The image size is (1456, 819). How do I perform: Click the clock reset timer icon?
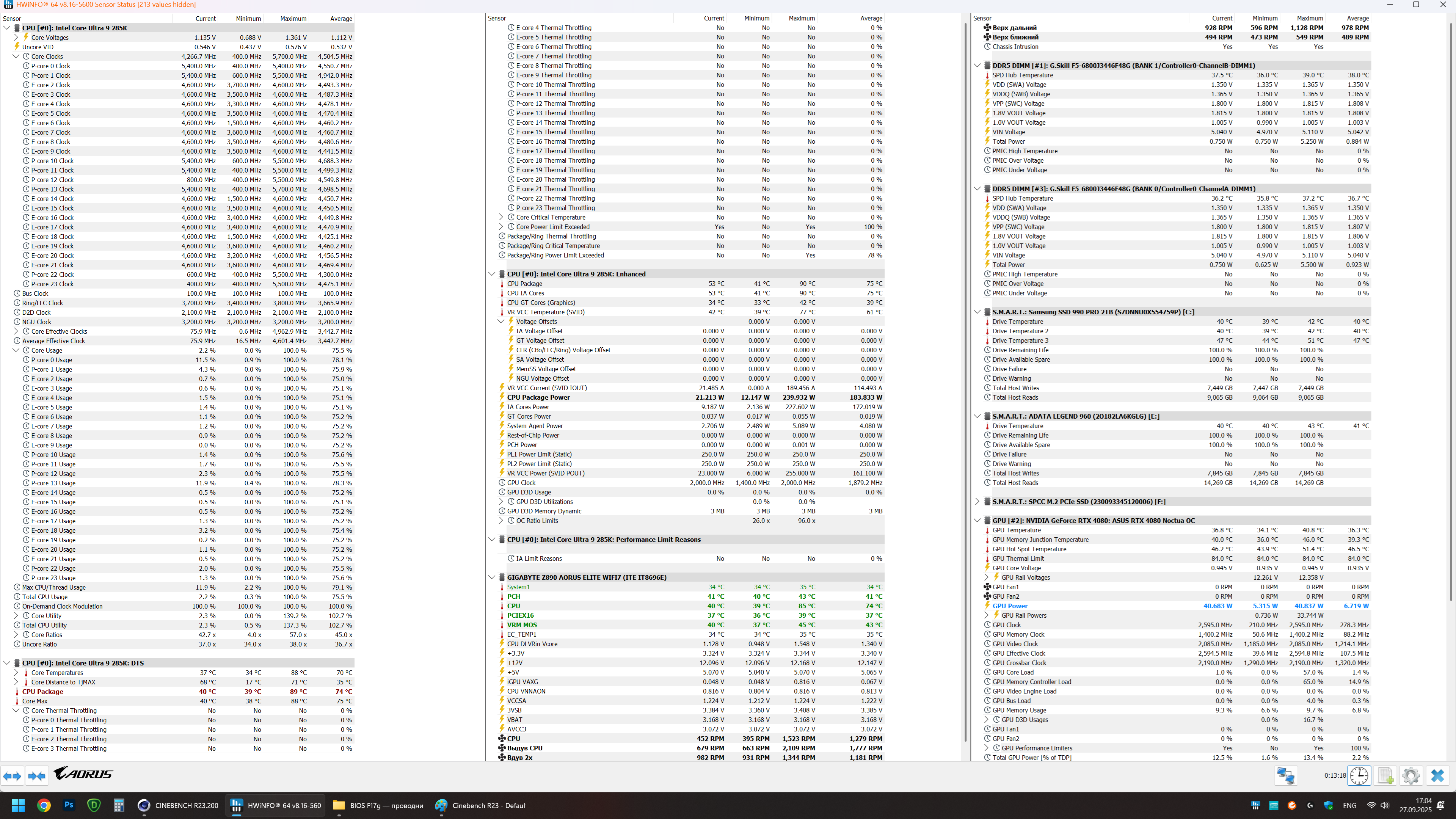point(1359,775)
